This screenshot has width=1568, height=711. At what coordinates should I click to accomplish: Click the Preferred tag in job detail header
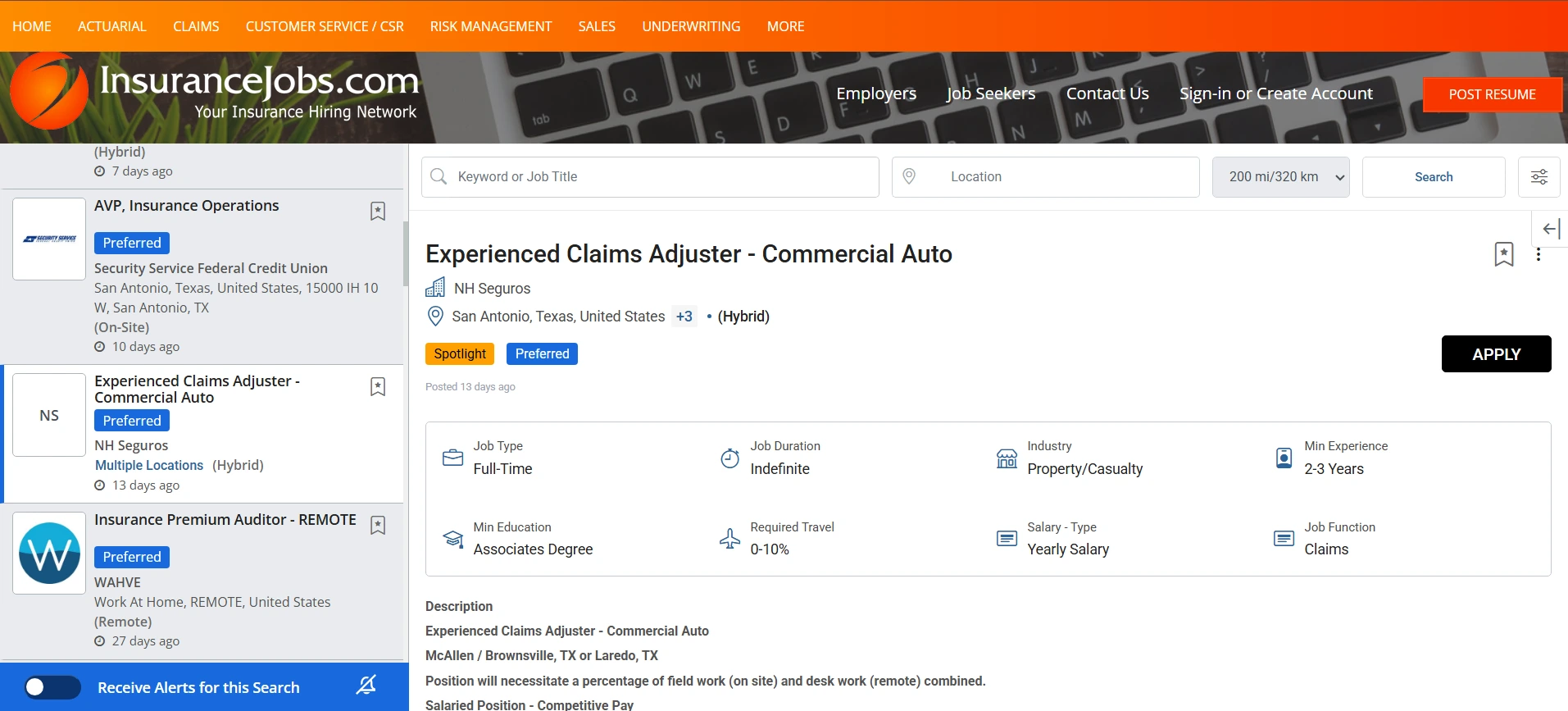click(x=542, y=353)
